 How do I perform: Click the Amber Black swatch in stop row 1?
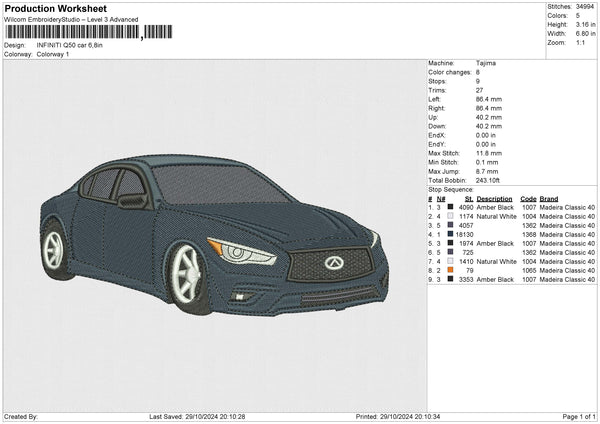450,207
